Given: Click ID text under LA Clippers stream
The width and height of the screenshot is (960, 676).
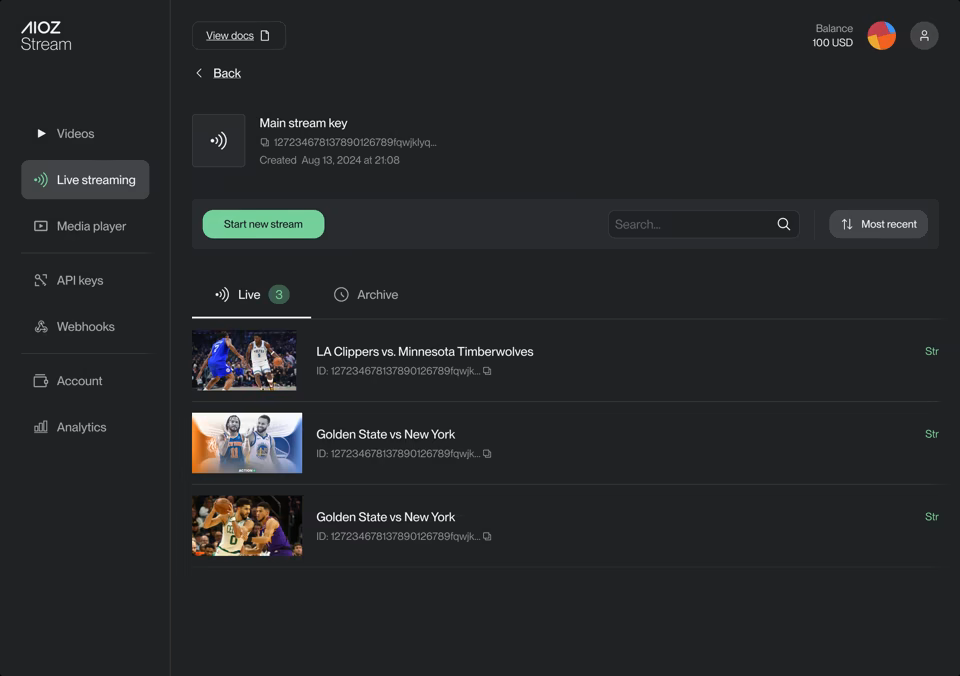Looking at the screenshot, I should point(398,371).
